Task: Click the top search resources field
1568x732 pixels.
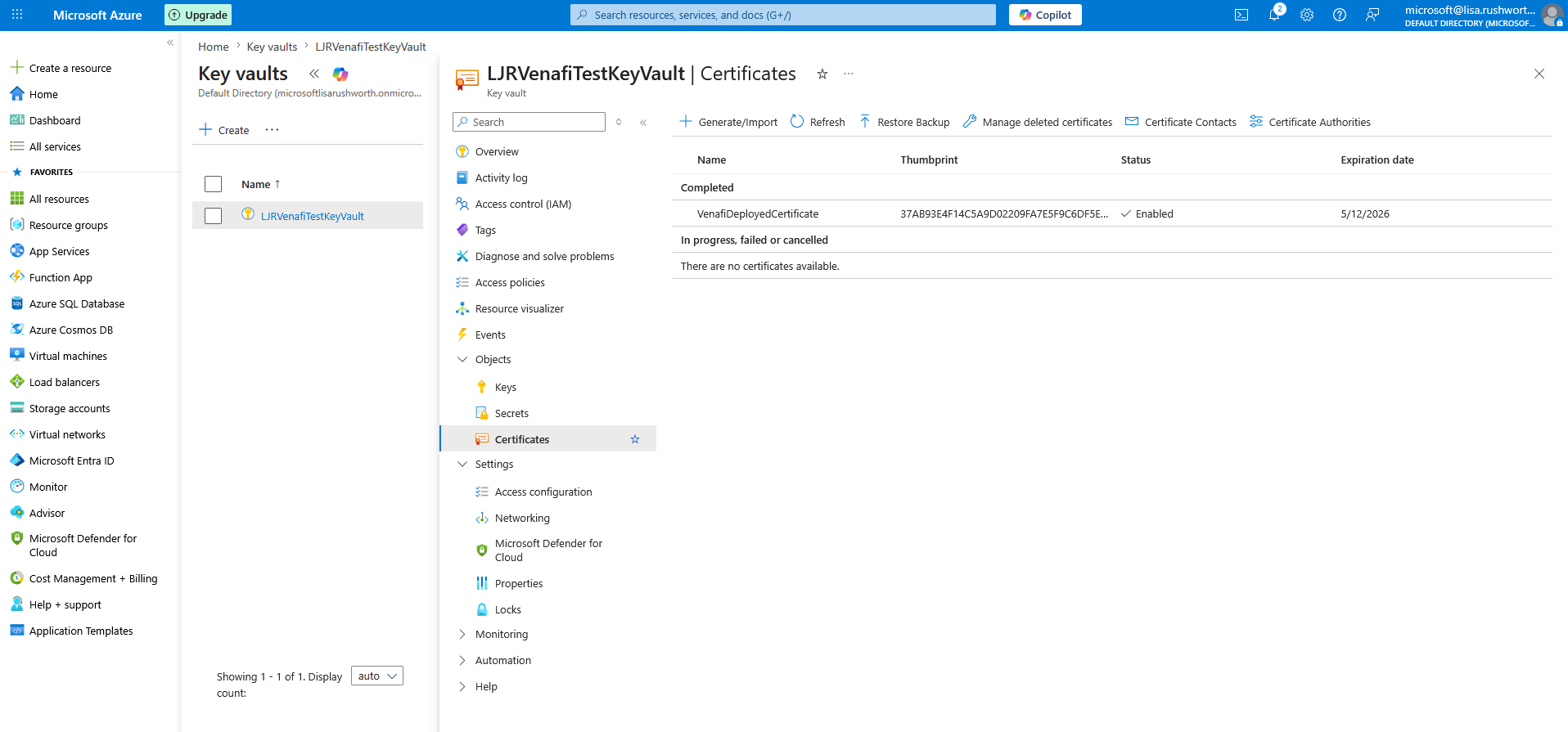Action: (783, 15)
